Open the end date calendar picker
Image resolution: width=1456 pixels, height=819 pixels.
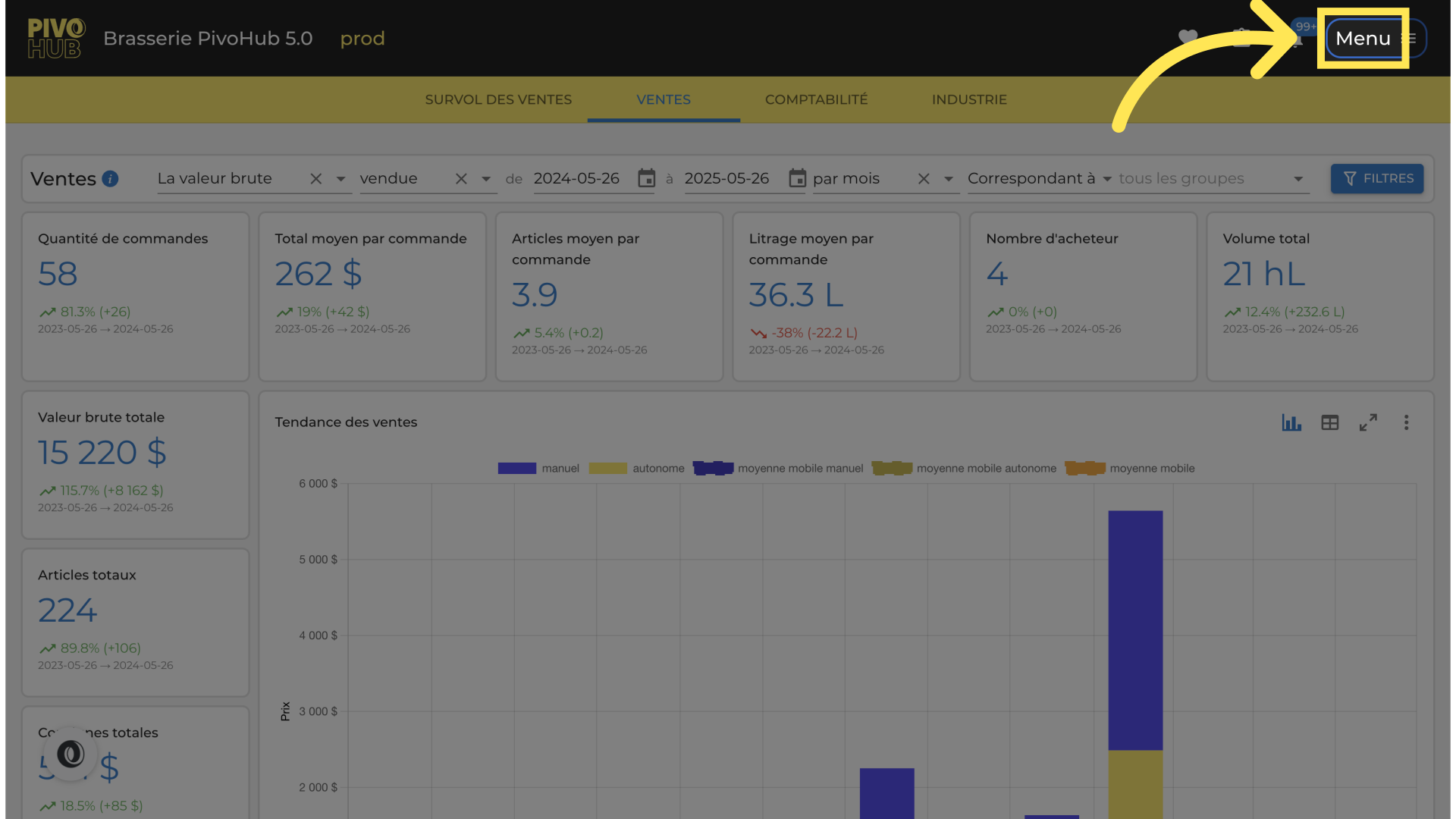click(x=797, y=178)
